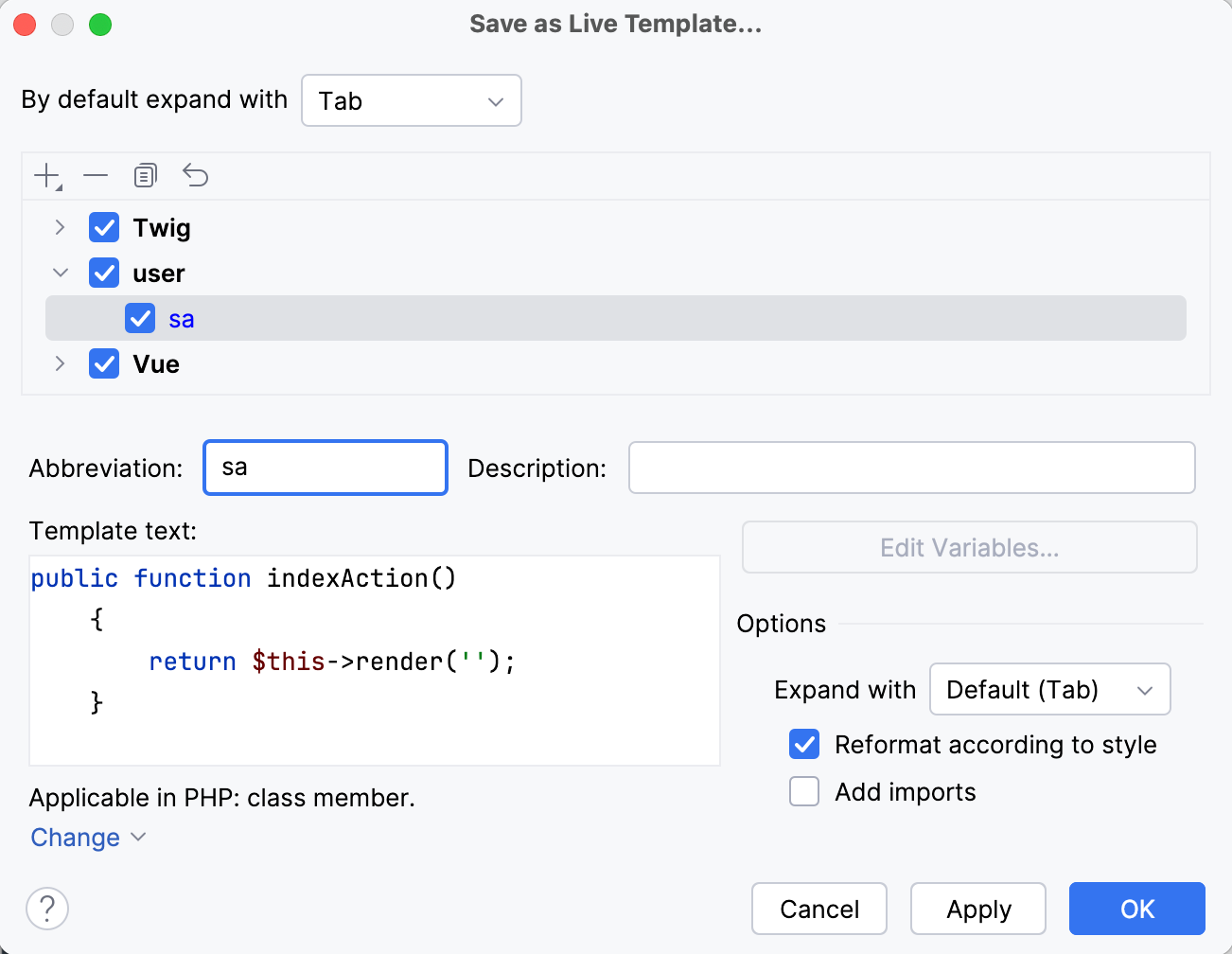Open the Change applicability dropdown
The height and width of the screenshot is (954, 1232).
[88, 838]
